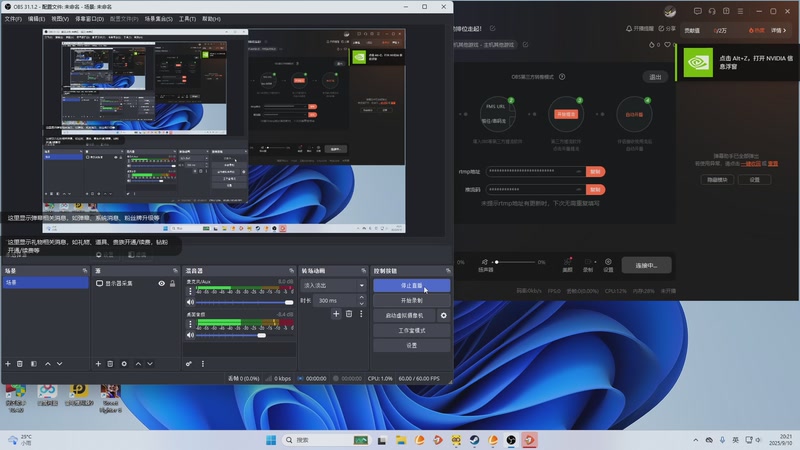Move the source up in Sources panel
Screen dimensions: 800x450
point(138,364)
